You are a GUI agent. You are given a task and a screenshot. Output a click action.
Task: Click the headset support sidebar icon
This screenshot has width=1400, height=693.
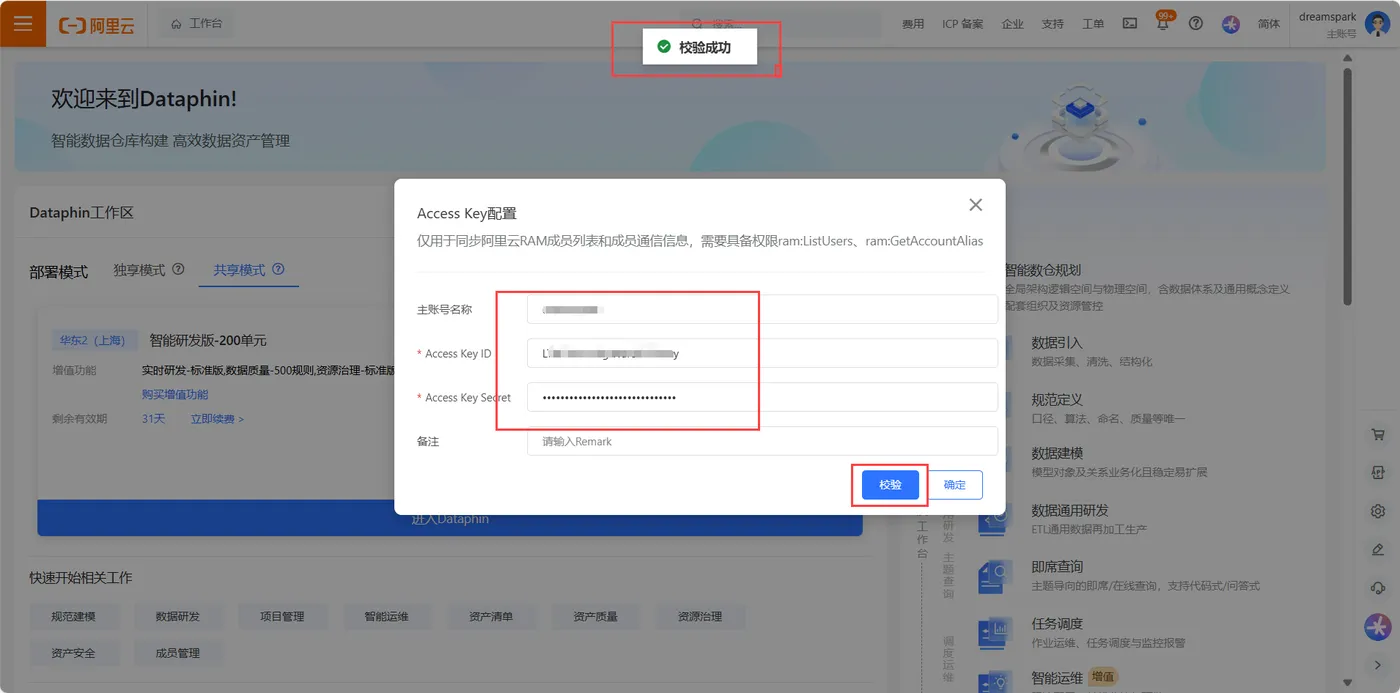click(1378, 588)
